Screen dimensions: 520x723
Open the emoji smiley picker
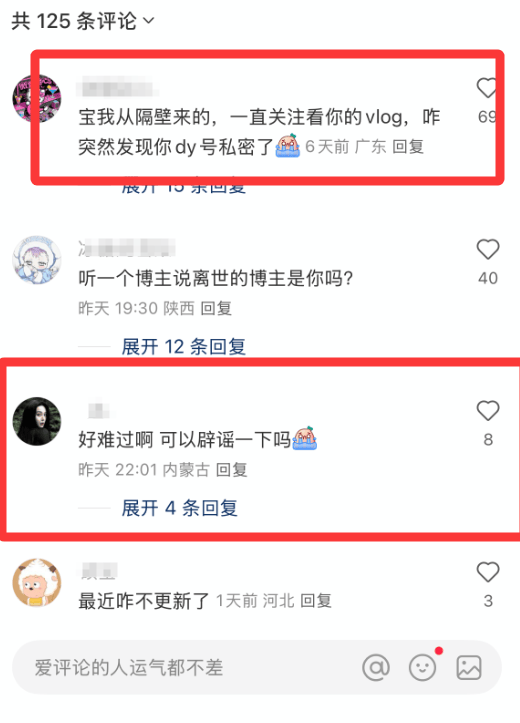pyautogui.click(x=422, y=667)
